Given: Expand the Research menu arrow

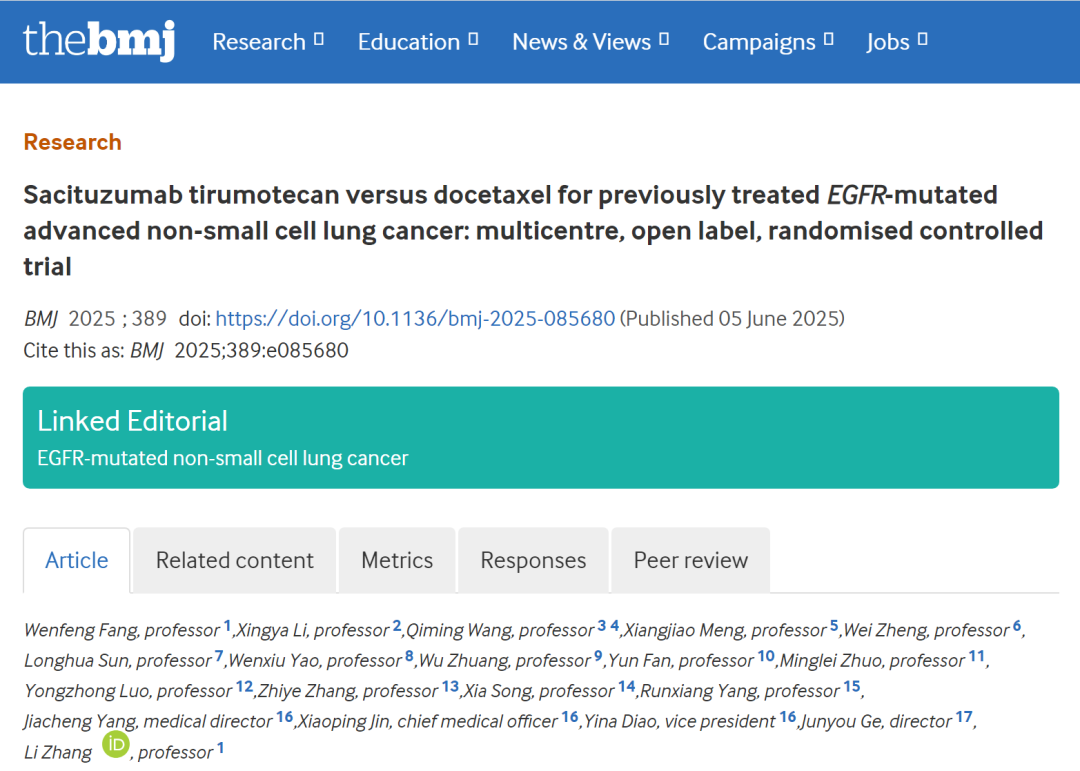Looking at the screenshot, I should click(x=319, y=40).
